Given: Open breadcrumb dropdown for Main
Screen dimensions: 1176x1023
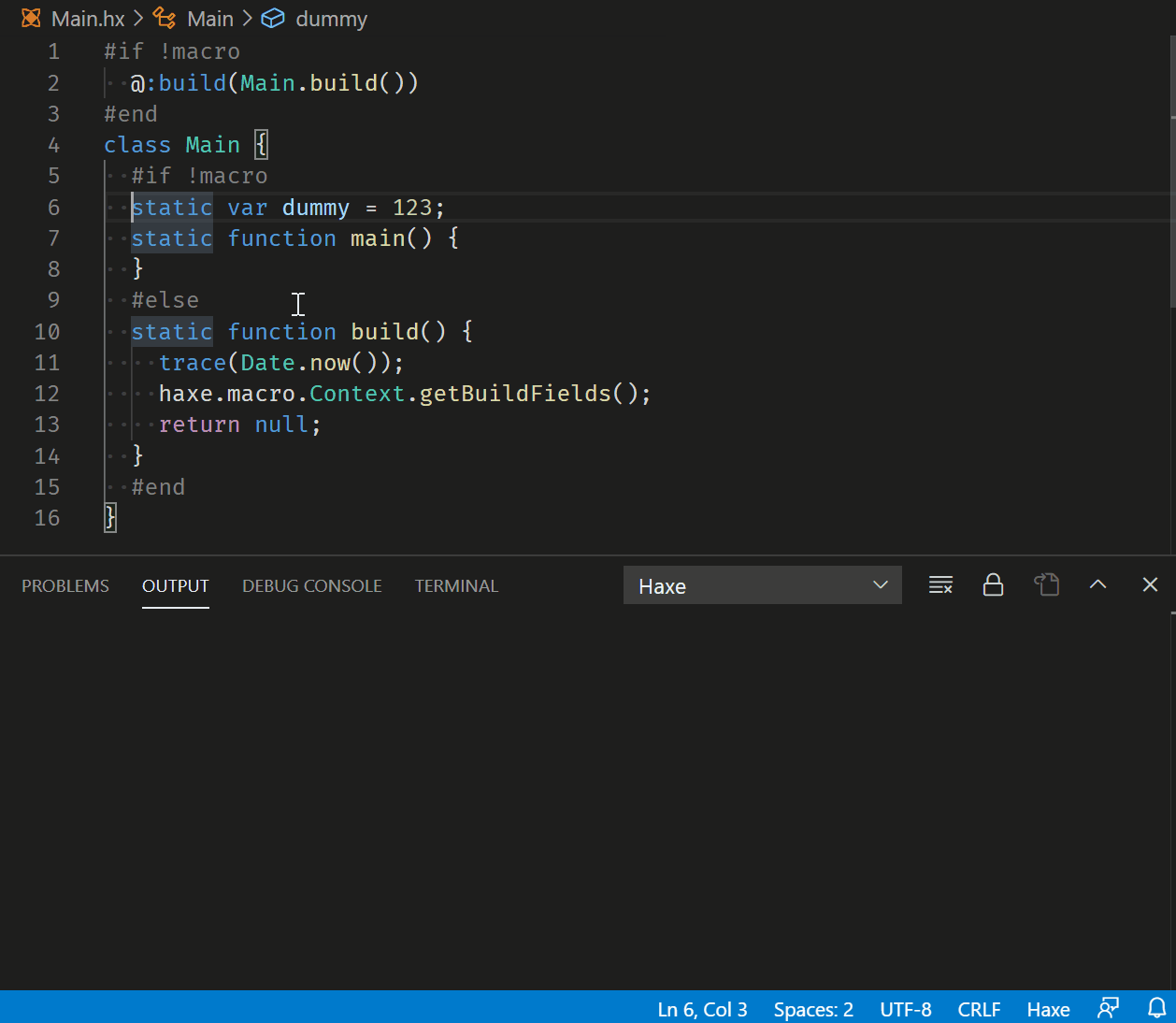Looking at the screenshot, I should (210, 18).
